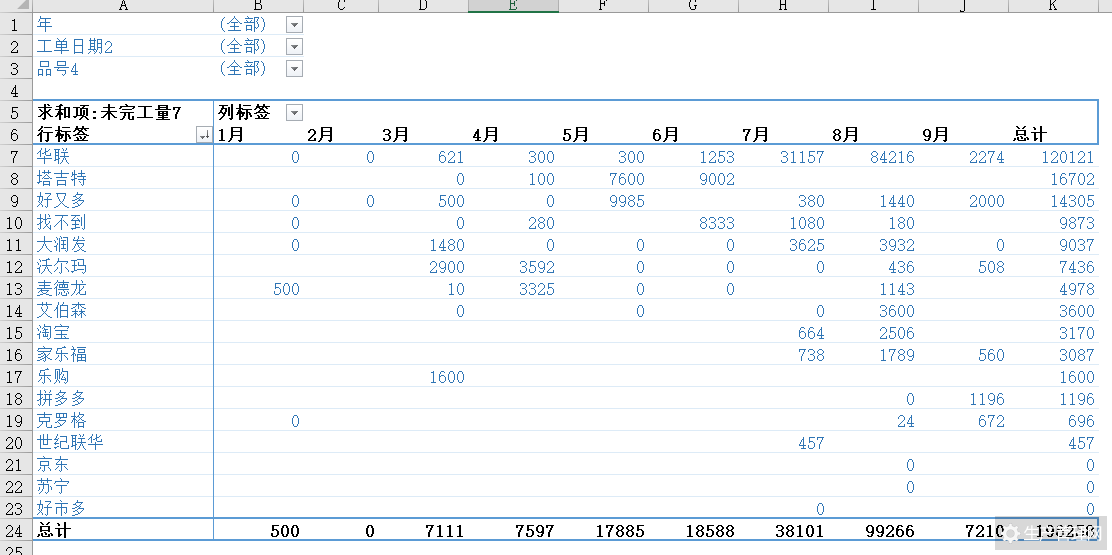Click the 9月 column label
The height and width of the screenshot is (555, 1112).
935,135
